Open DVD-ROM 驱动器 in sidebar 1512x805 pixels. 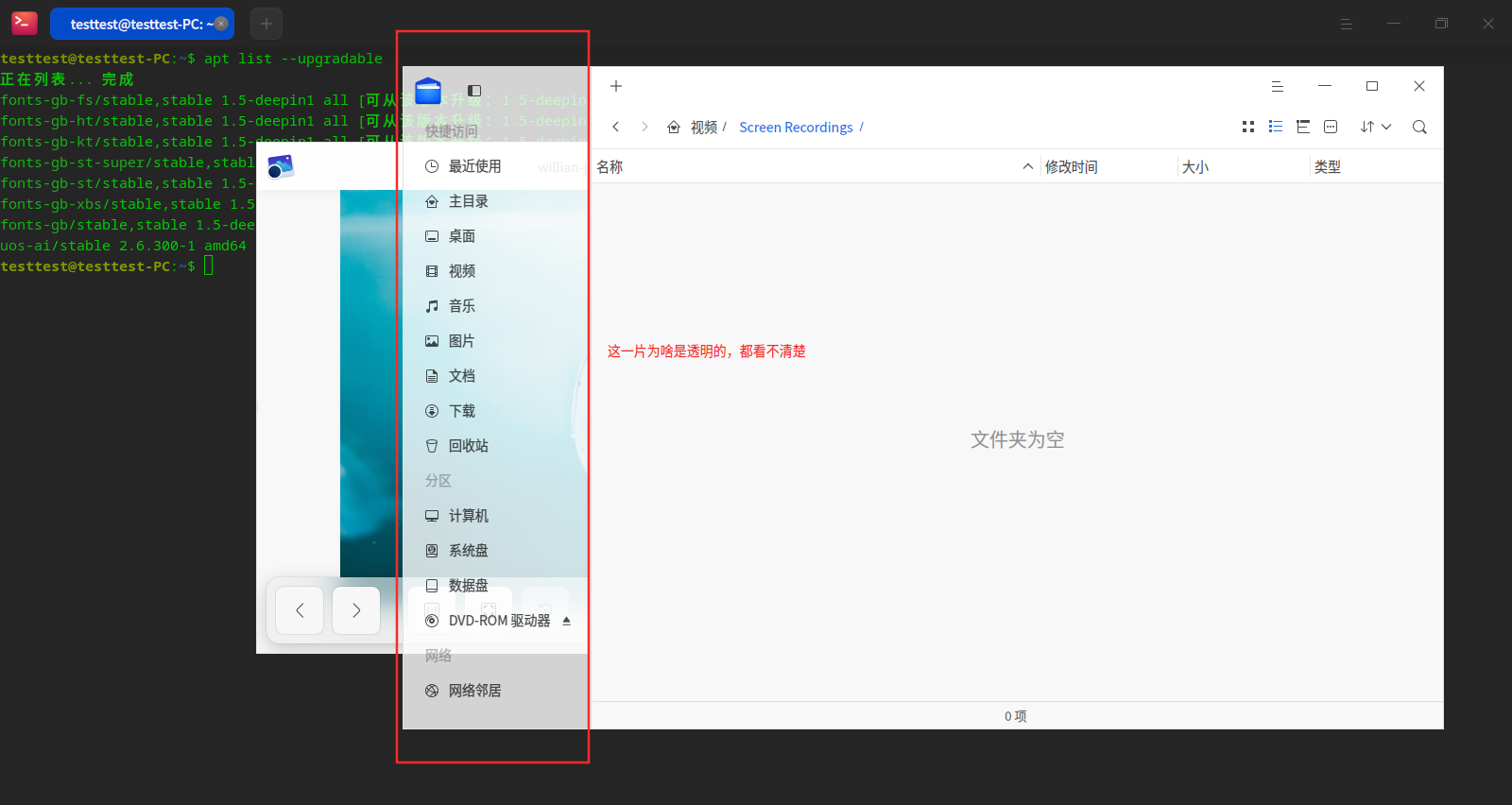point(495,621)
